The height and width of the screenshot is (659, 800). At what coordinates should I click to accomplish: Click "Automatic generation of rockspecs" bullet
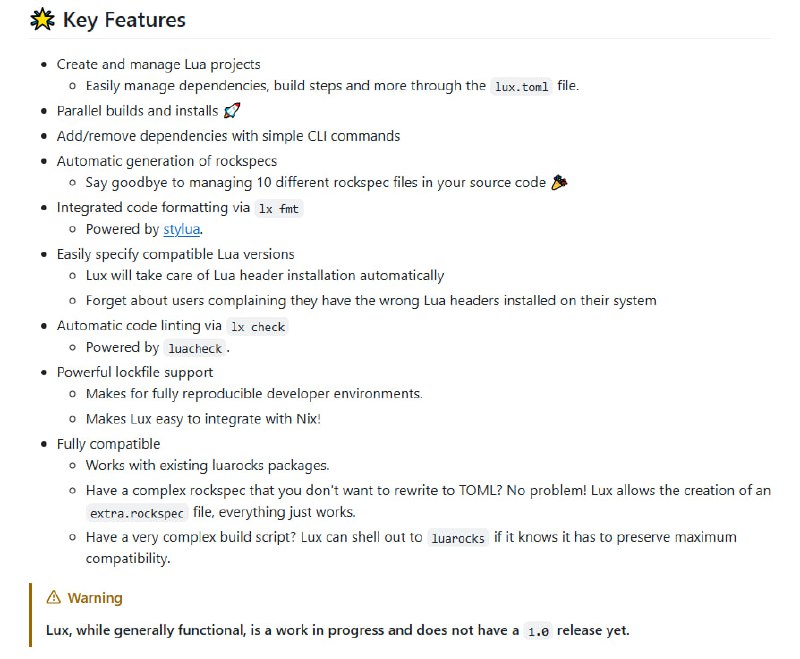[166, 160]
